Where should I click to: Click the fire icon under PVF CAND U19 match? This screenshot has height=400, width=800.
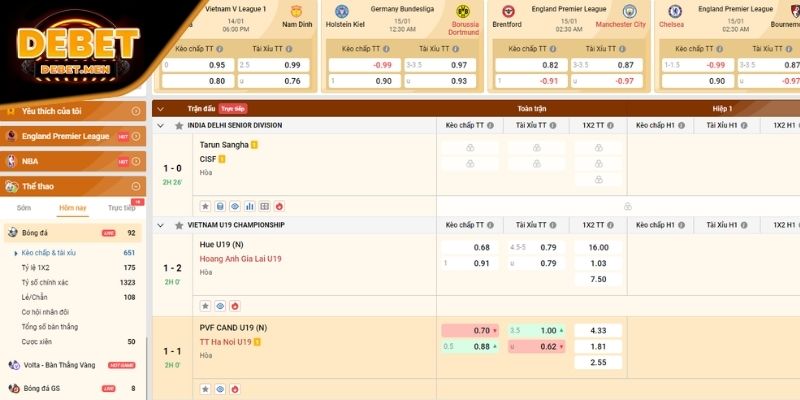coord(235,389)
